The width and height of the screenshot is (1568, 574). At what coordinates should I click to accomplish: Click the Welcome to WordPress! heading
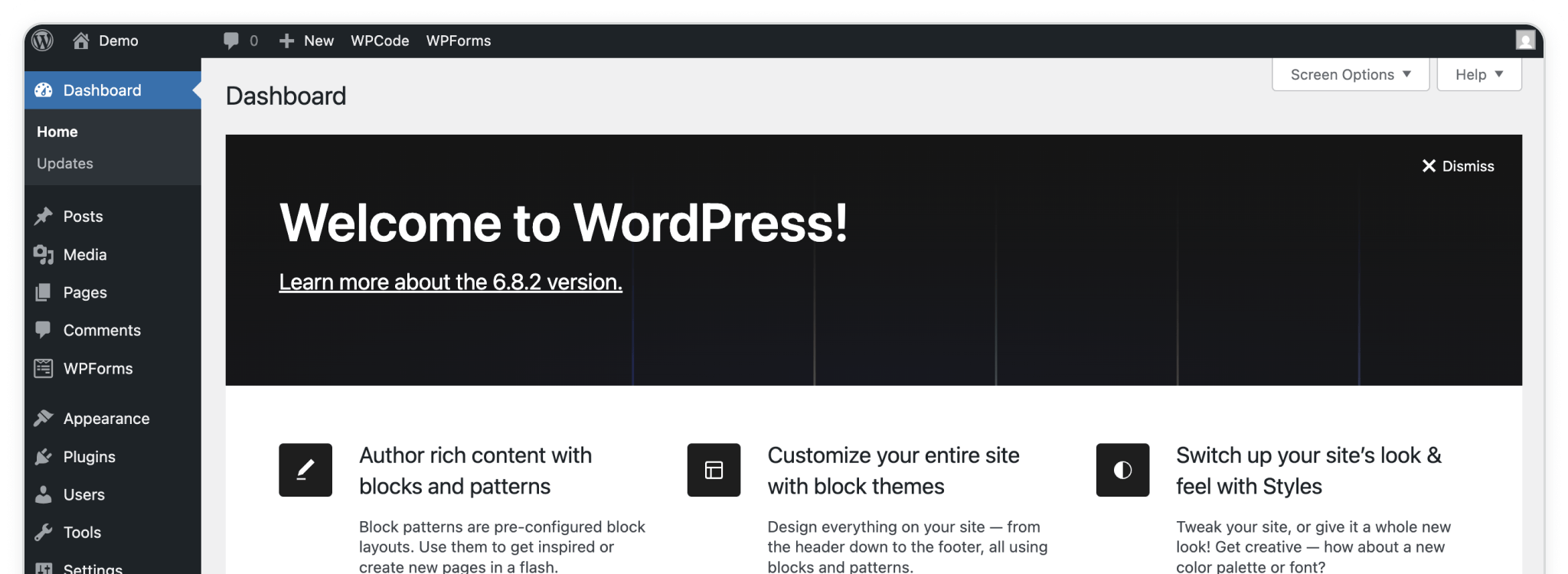pos(563,223)
